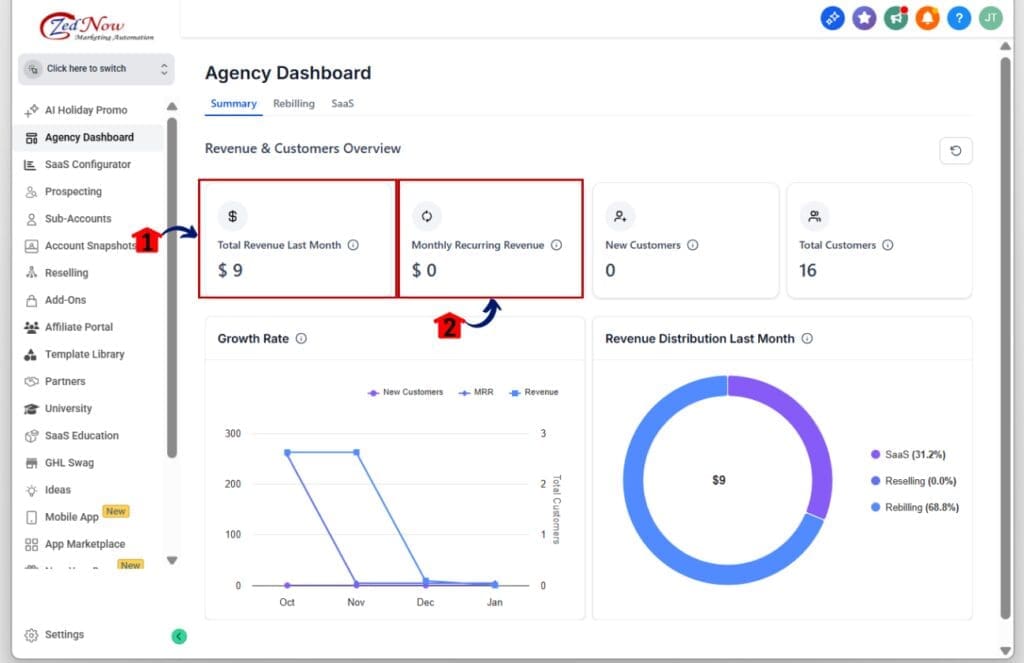Image resolution: width=1024 pixels, height=663 pixels.
Task: Collapse the sidebar using the green arrow toggle
Action: (x=179, y=635)
